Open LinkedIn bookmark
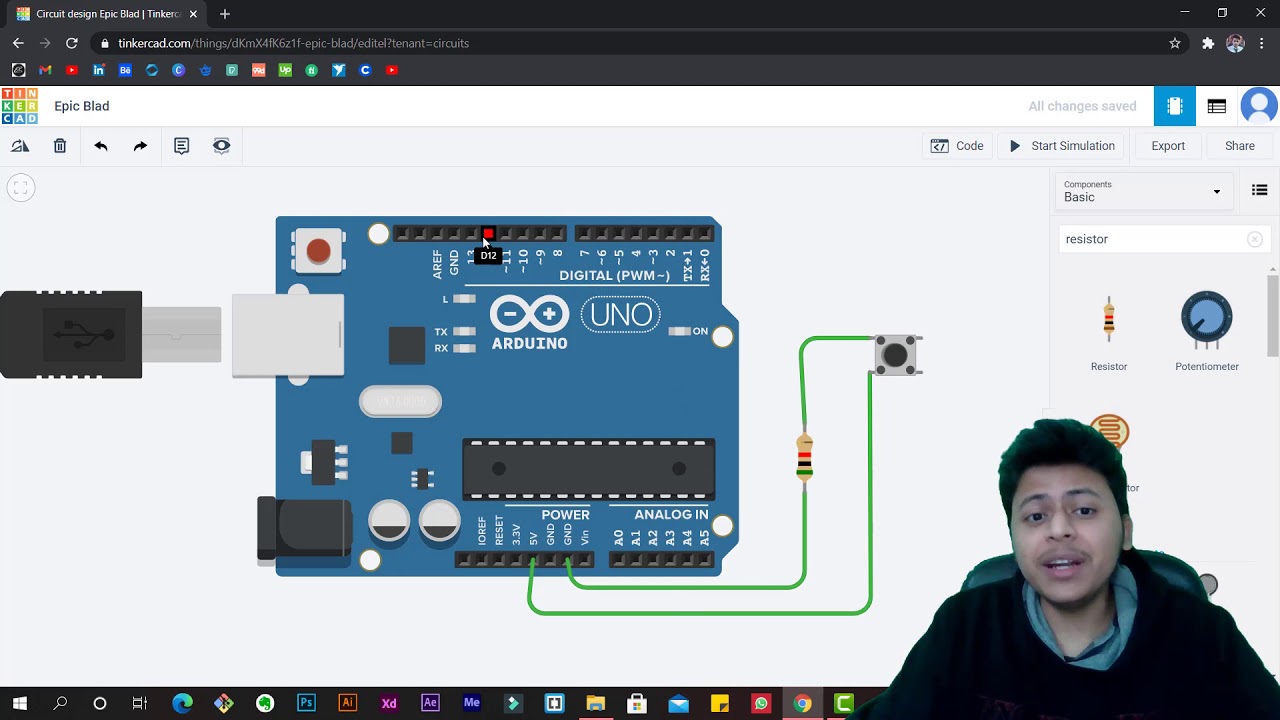 [98, 70]
